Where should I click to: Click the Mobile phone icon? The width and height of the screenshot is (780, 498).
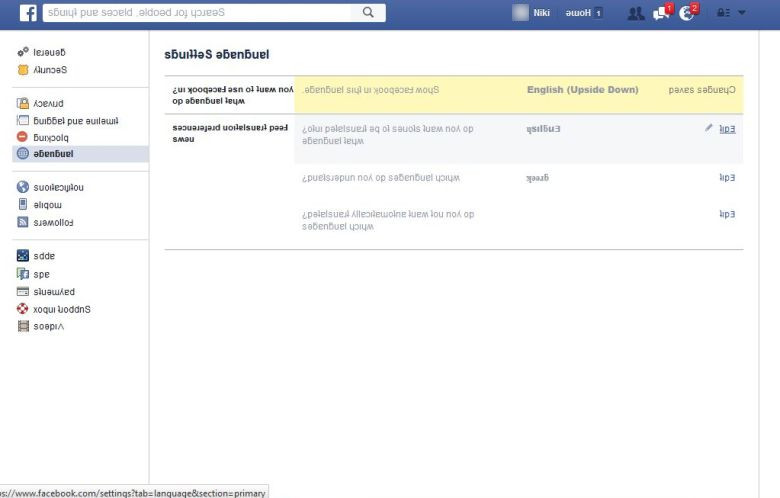23,204
